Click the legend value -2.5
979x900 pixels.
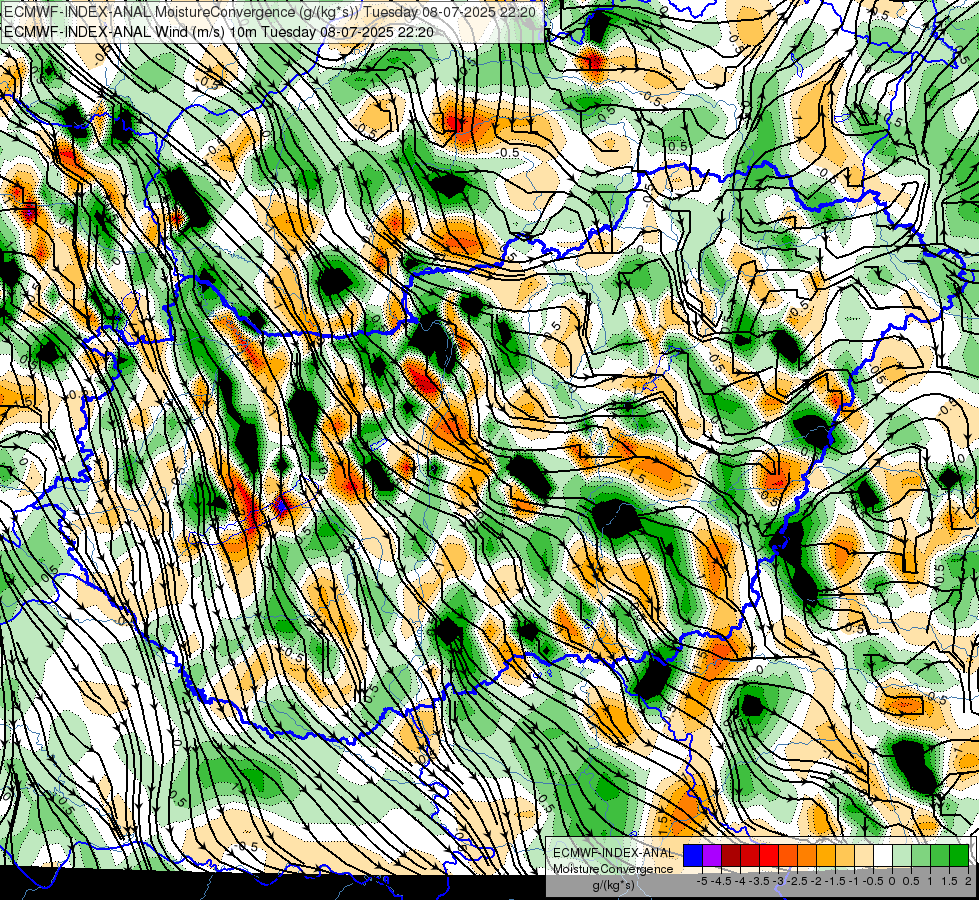point(797,881)
